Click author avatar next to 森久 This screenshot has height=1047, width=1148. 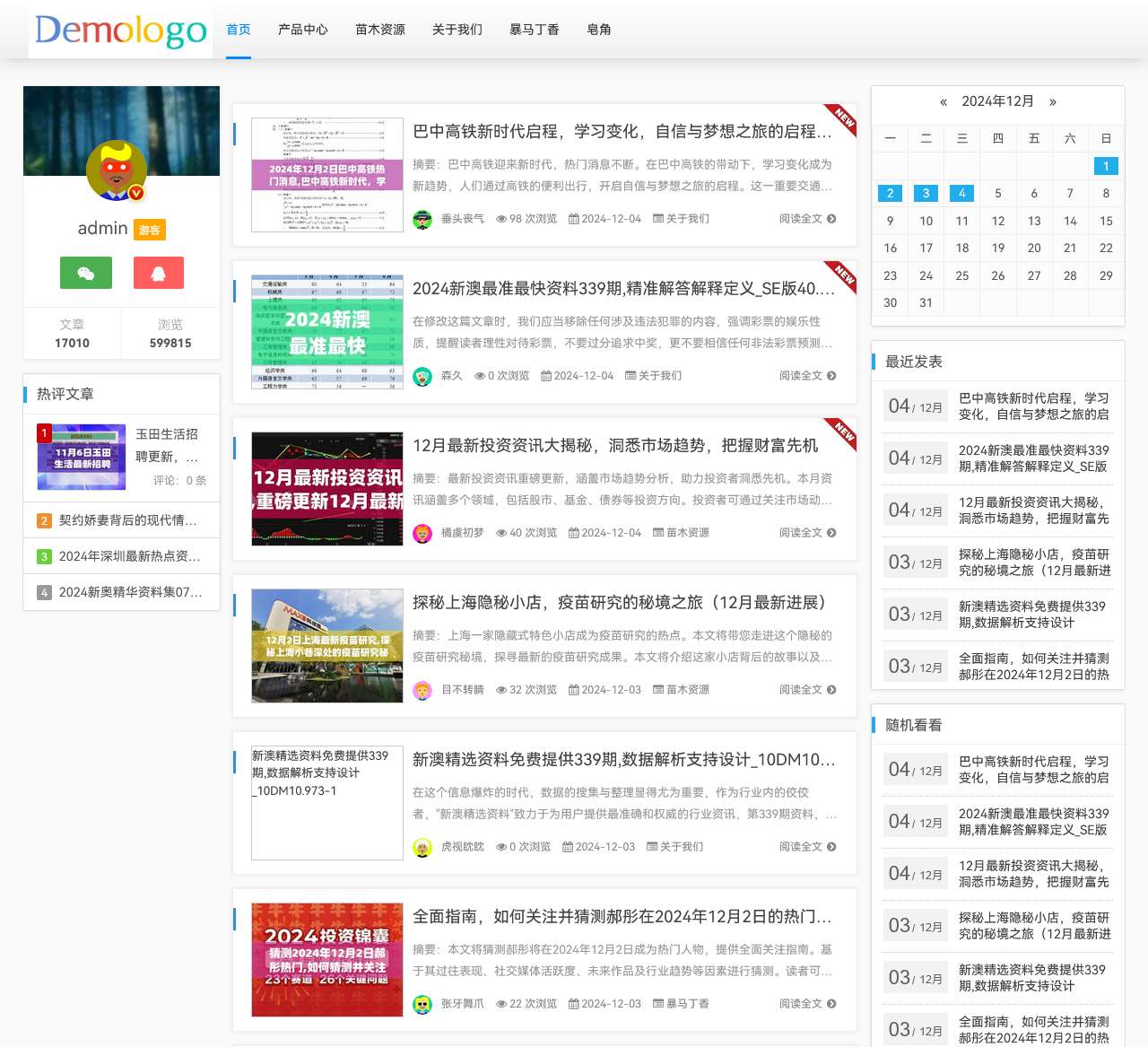point(422,376)
